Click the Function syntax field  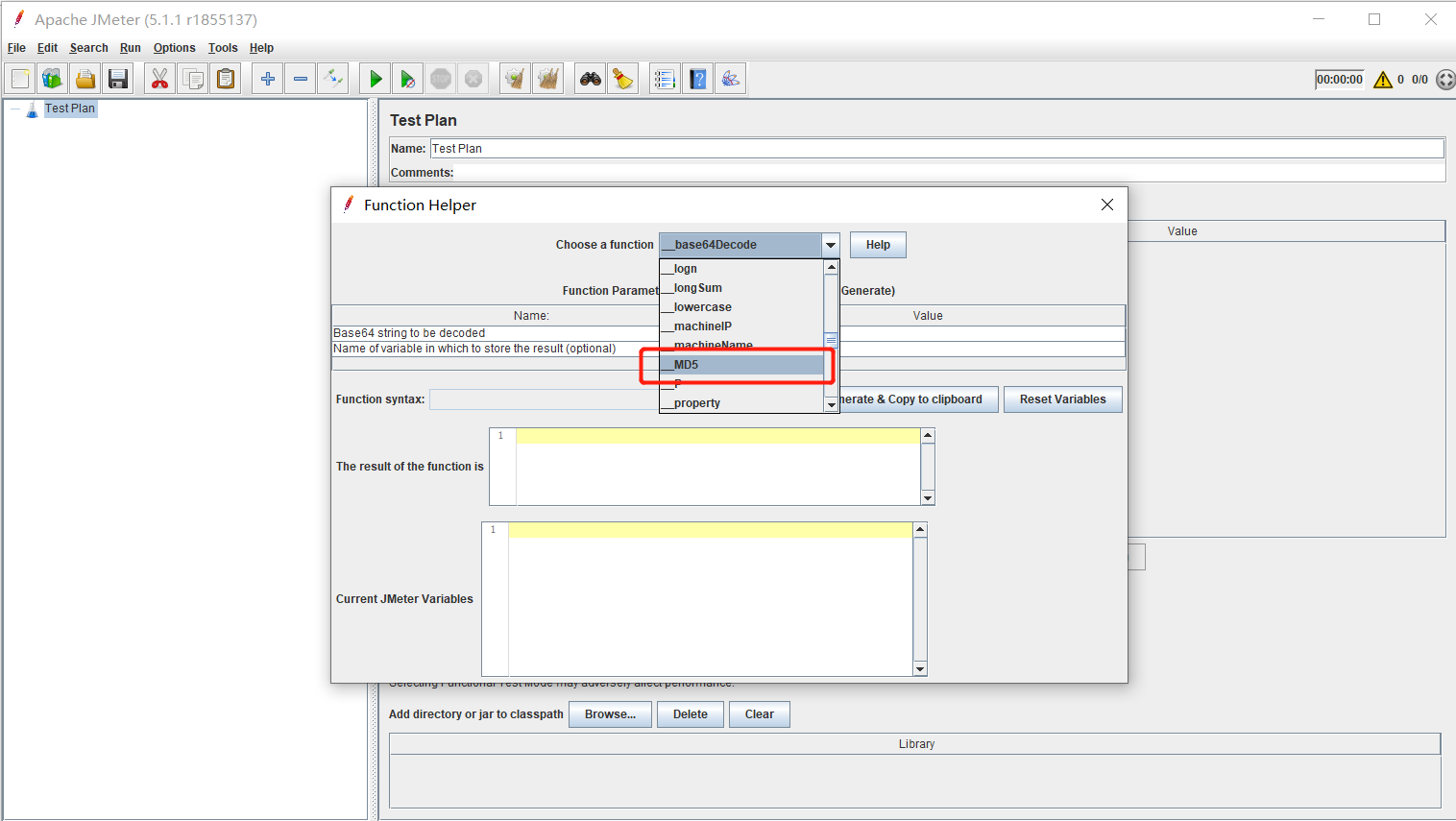pos(544,399)
